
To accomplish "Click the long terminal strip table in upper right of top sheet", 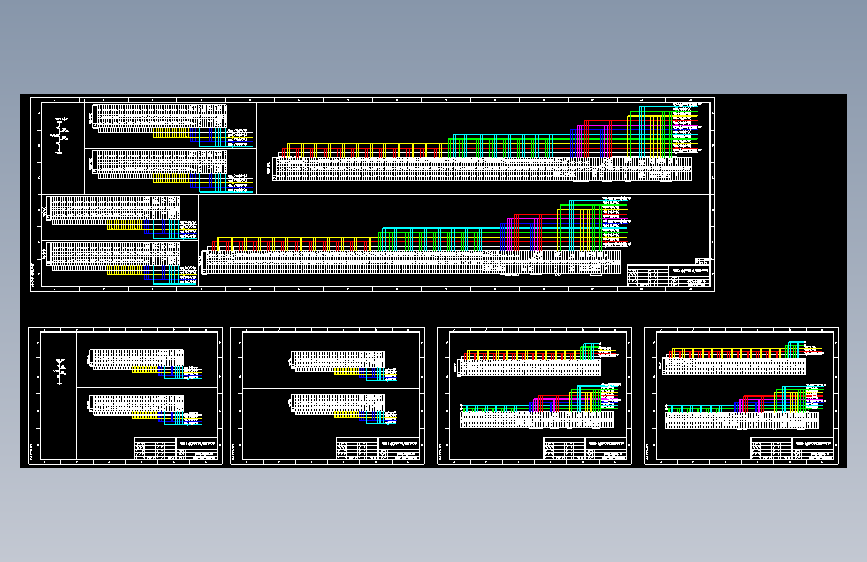I will 482,169.
